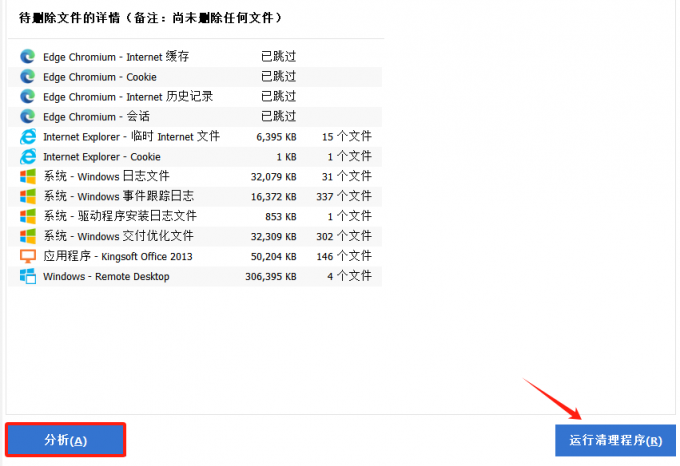
Task: Click the 302 个文件 count
Action: [x=344, y=236]
